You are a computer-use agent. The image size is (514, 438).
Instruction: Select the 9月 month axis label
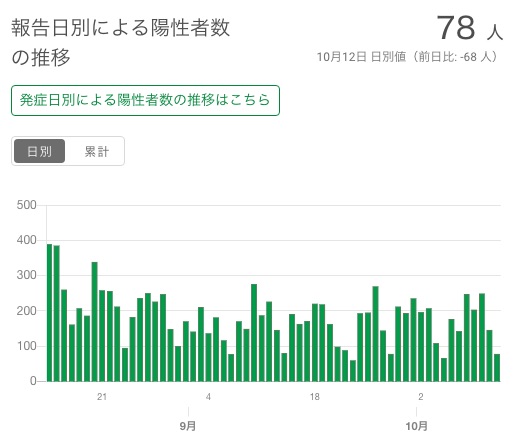[x=188, y=426]
